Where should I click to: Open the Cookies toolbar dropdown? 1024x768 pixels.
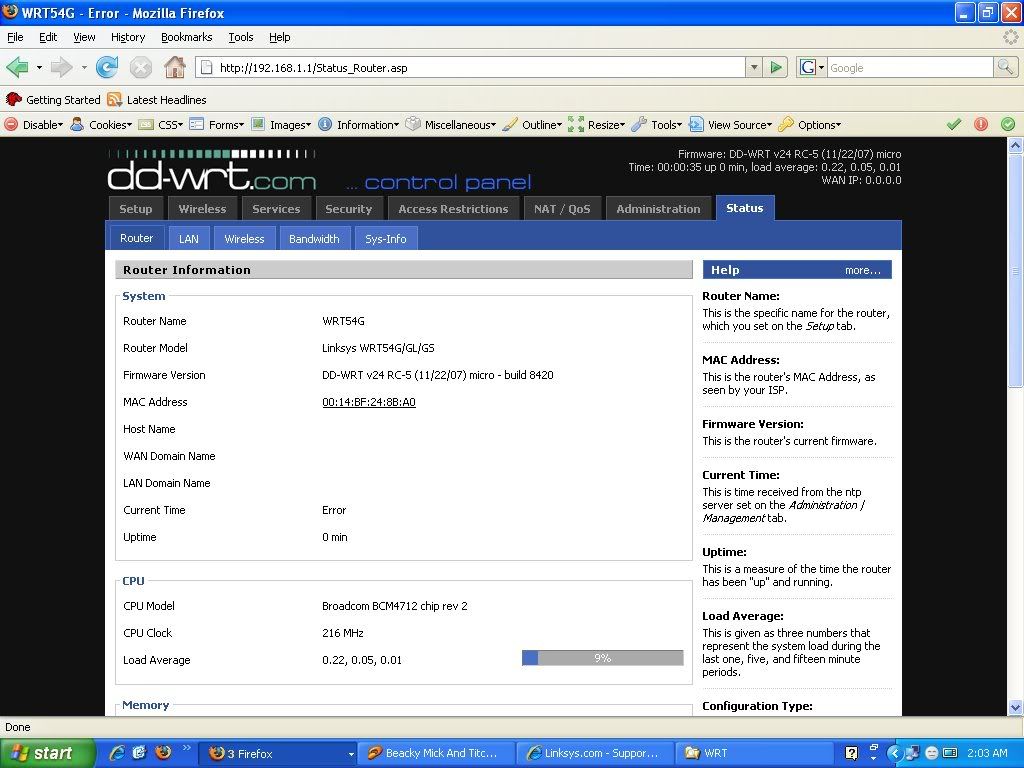pos(101,125)
